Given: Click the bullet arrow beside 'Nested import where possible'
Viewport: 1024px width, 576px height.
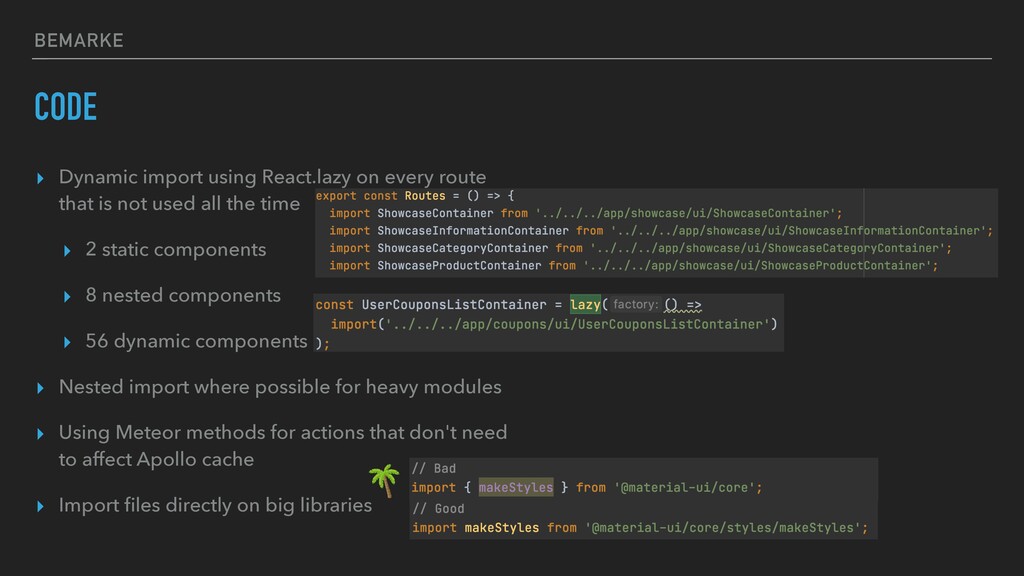Looking at the screenshot, I should pos(40,388).
